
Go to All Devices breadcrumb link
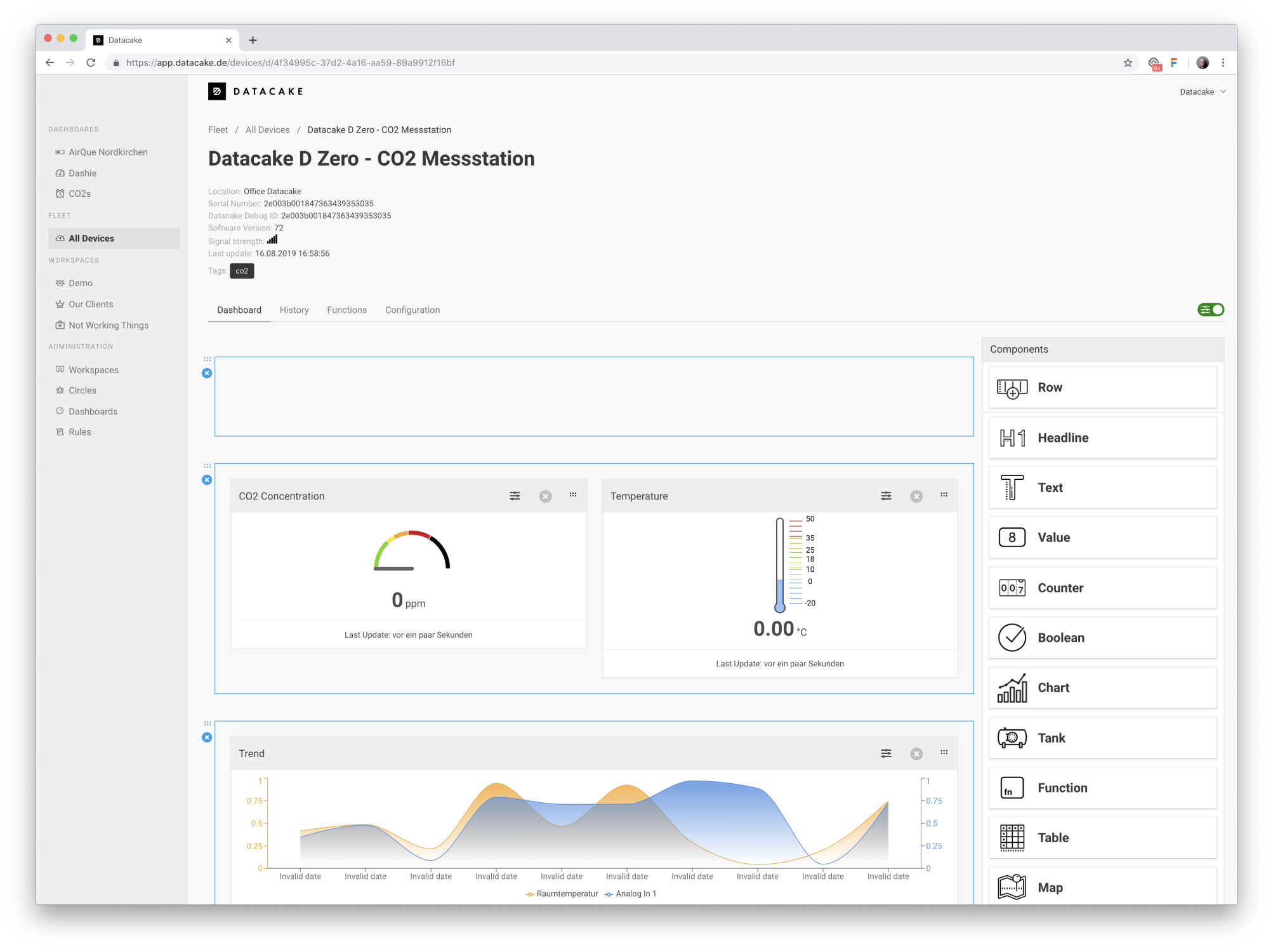click(x=267, y=129)
